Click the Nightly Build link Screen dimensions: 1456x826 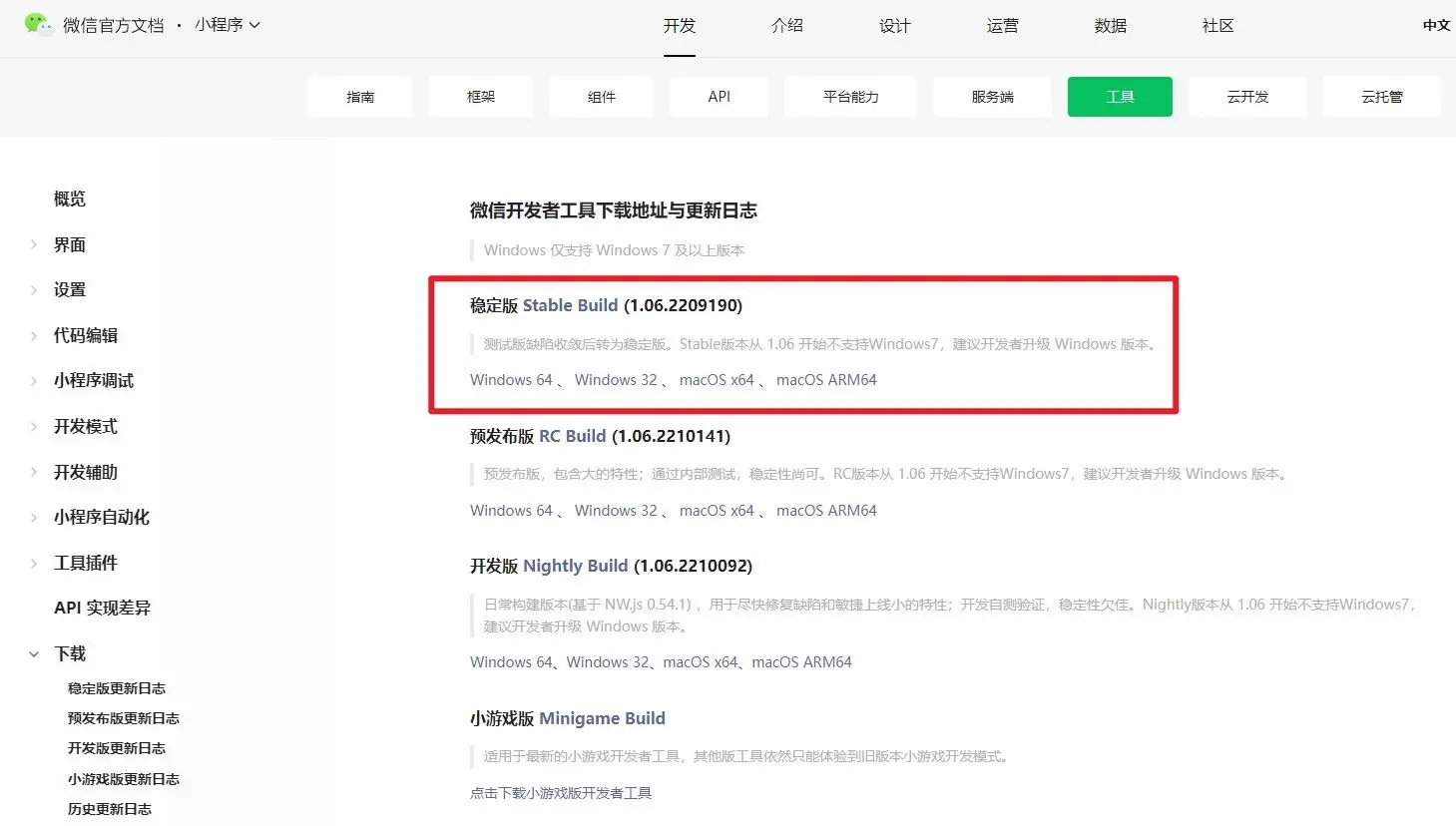(576, 565)
